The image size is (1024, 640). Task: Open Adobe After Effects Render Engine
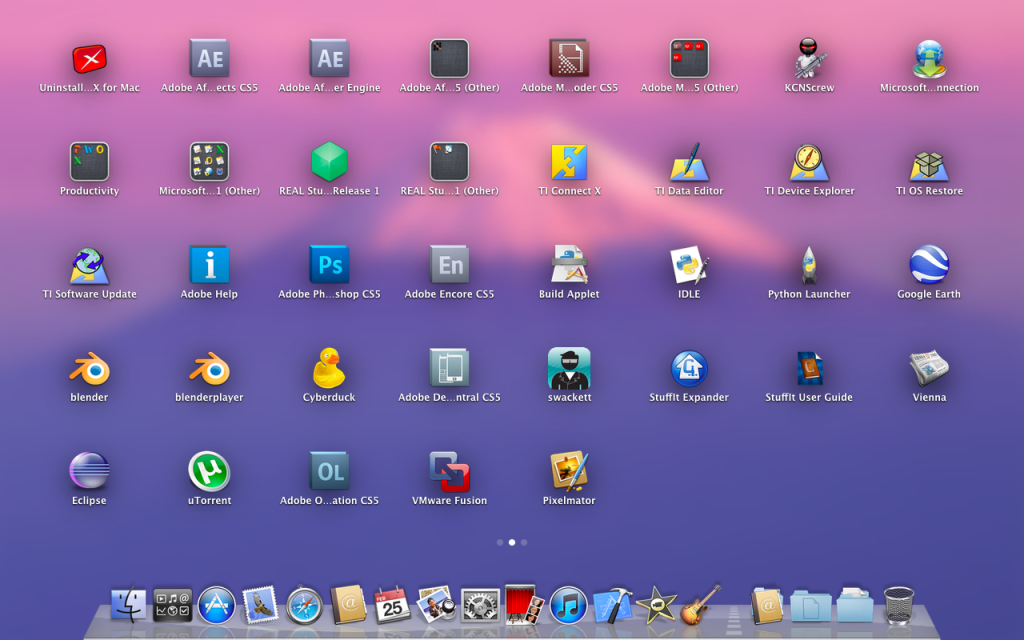click(x=329, y=59)
